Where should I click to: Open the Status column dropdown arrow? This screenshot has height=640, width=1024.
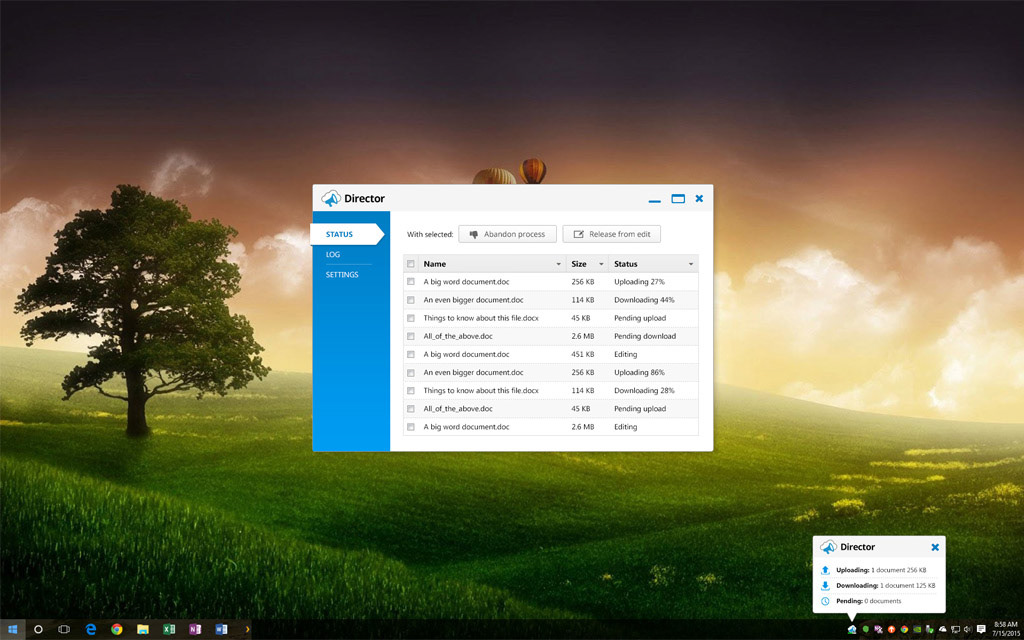691,264
